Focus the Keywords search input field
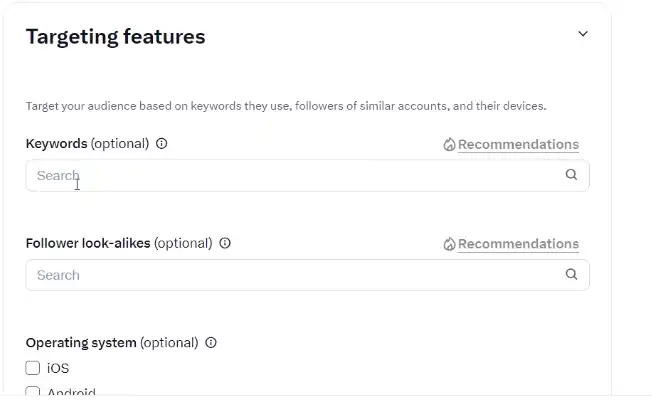This screenshot has width=652, height=404. click(x=307, y=175)
